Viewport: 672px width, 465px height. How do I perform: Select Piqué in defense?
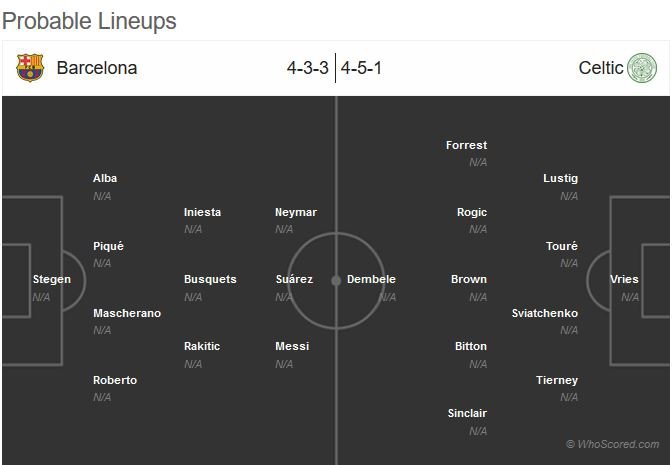pos(108,246)
